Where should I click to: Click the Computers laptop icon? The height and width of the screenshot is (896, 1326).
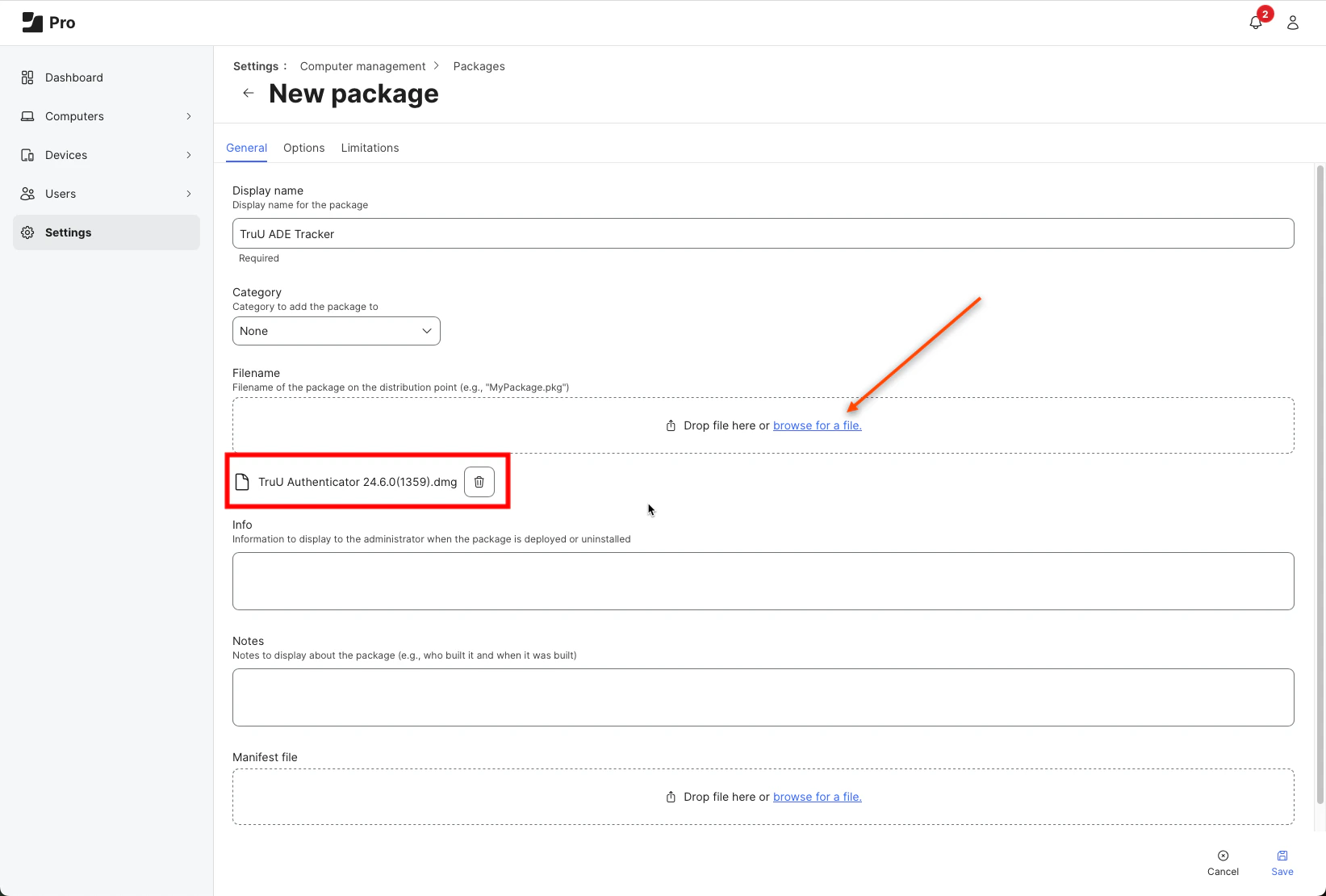27,116
